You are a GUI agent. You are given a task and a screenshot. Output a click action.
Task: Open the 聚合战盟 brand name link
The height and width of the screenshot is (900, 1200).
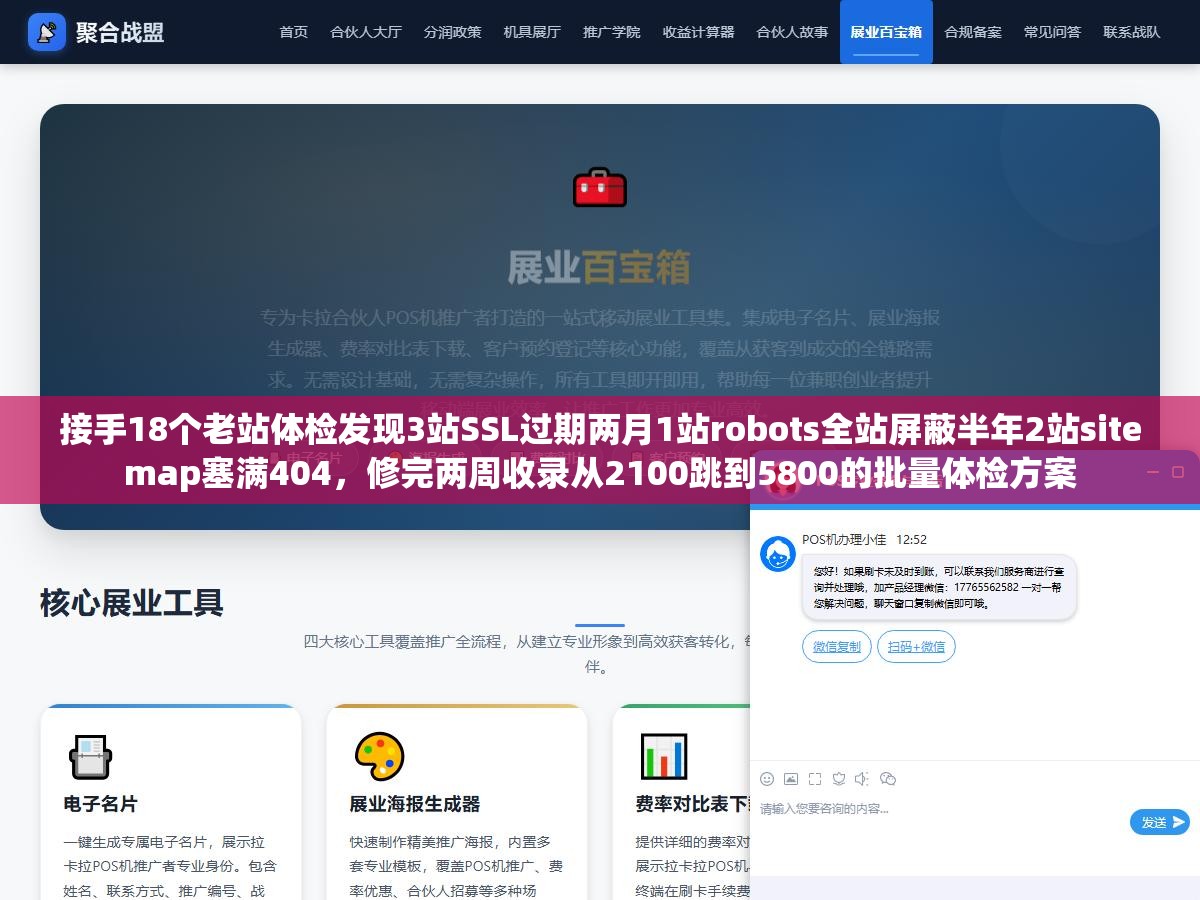click(x=120, y=32)
